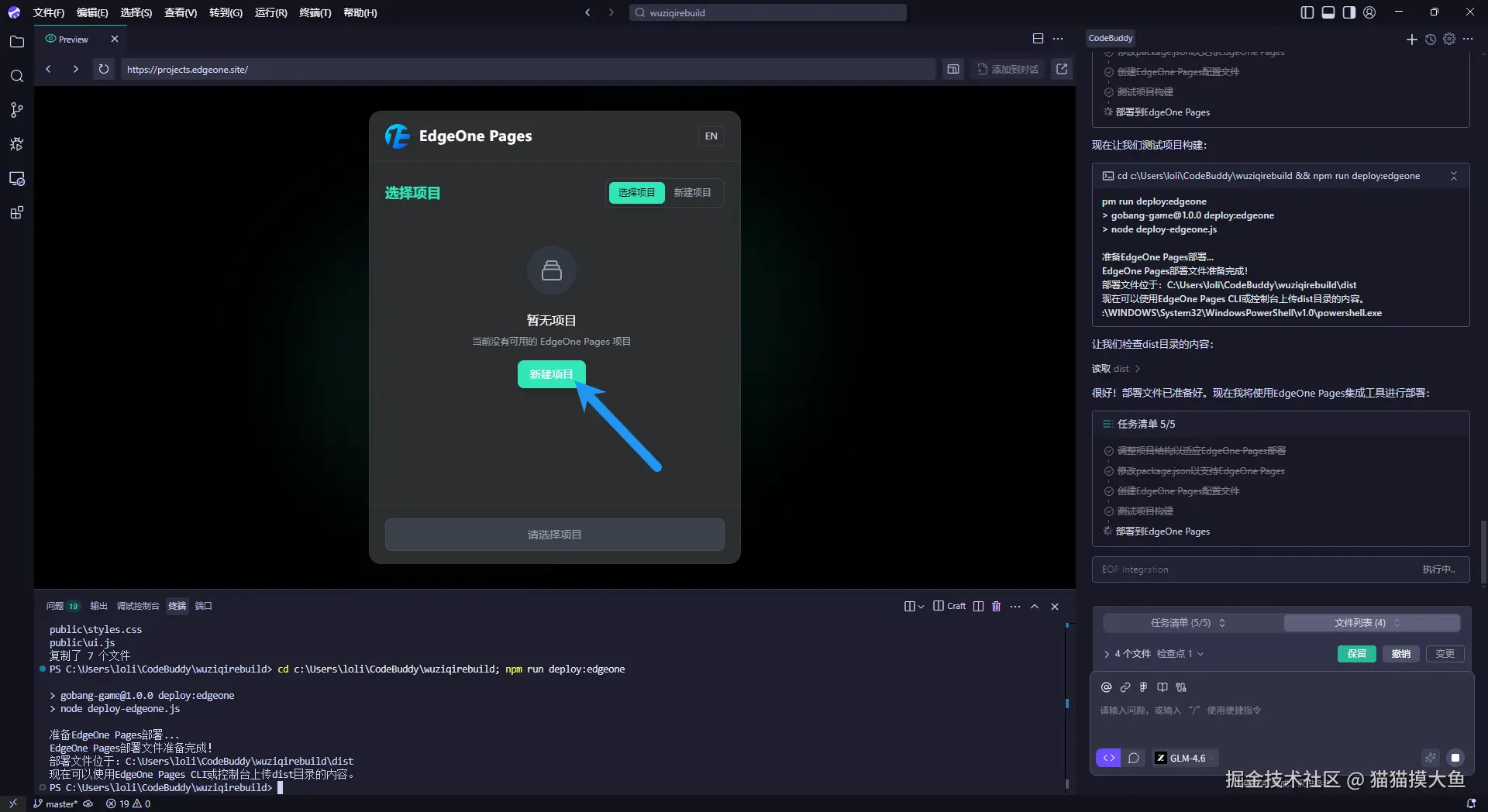Image resolution: width=1488 pixels, height=812 pixels.
Task: Go back in the preview browser
Action: click(x=48, y=69)
